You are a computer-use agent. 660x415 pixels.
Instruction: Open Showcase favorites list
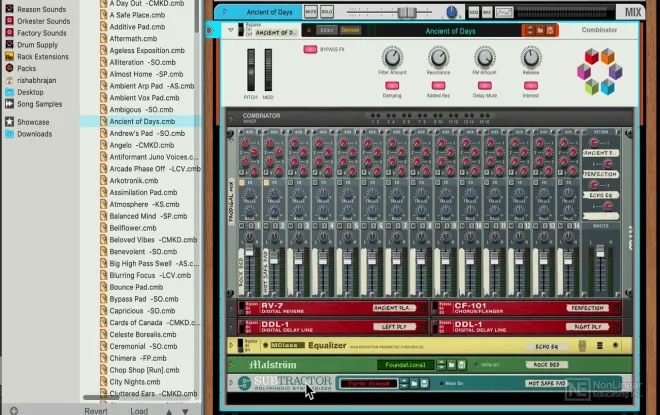pos(27,122)
